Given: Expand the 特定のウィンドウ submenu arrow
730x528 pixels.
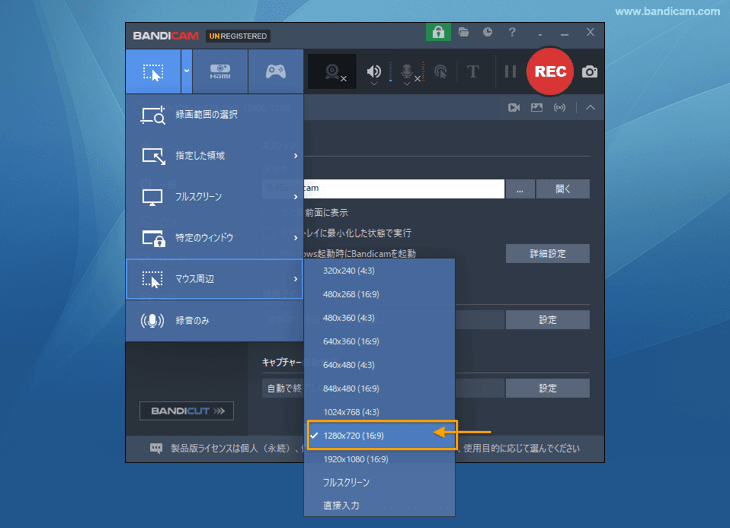Looking at the screenshot, I should pyautogui.click(x=296, y=238).
